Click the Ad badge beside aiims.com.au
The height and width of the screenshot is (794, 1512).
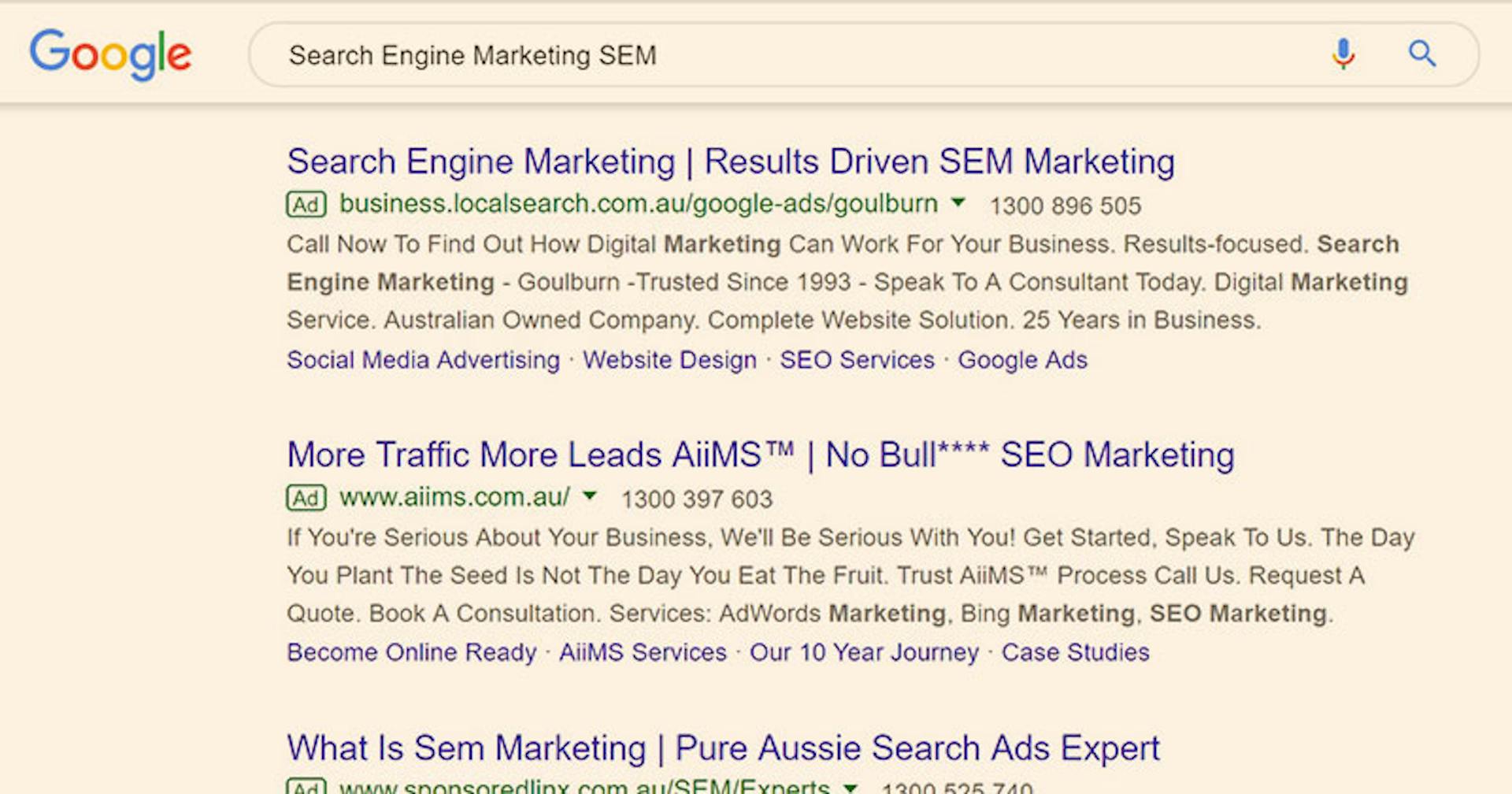[x=306, y=498]
